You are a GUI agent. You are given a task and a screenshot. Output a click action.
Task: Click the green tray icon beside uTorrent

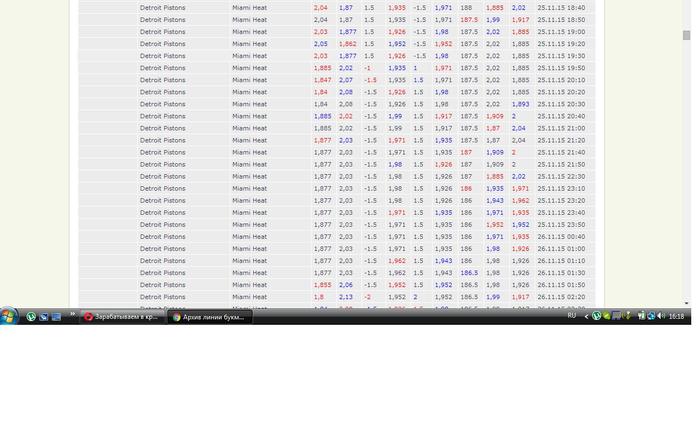(607, 316)
